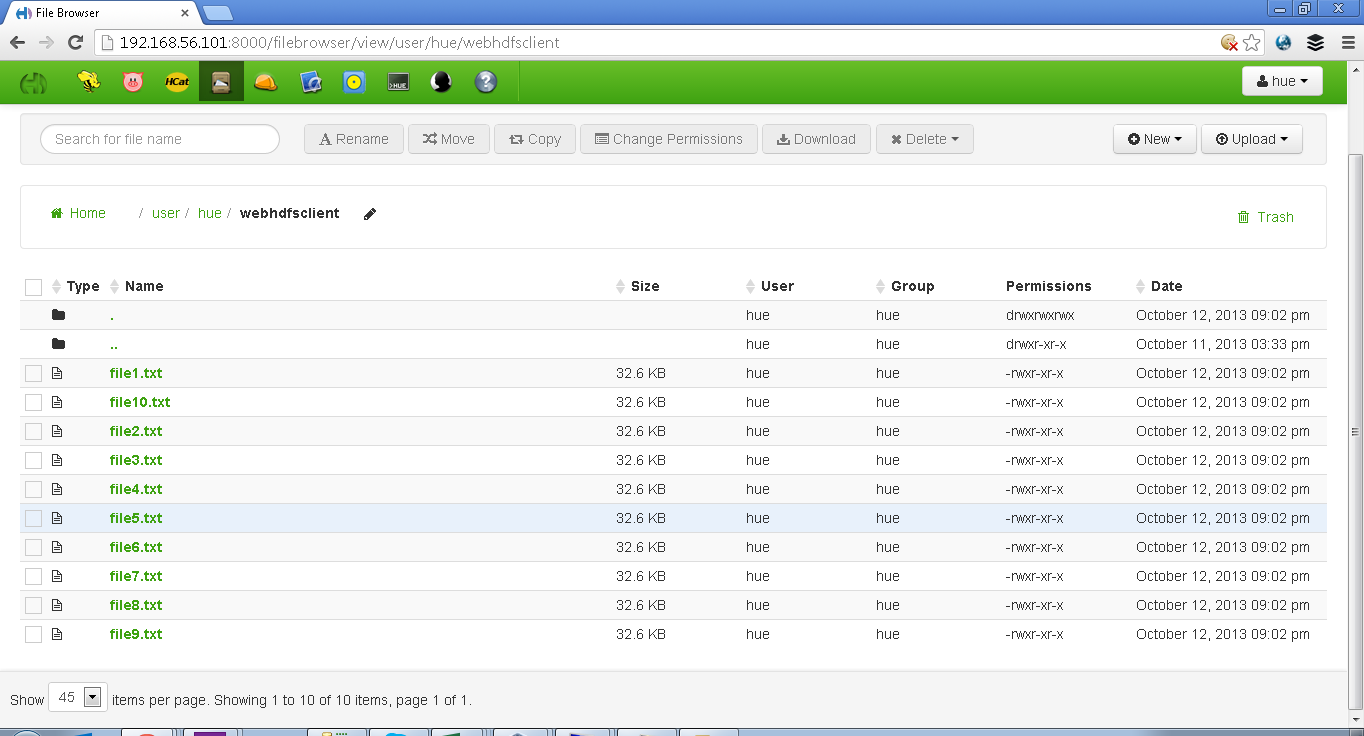Click the Job Designer hard hat icon

[265, 82]
